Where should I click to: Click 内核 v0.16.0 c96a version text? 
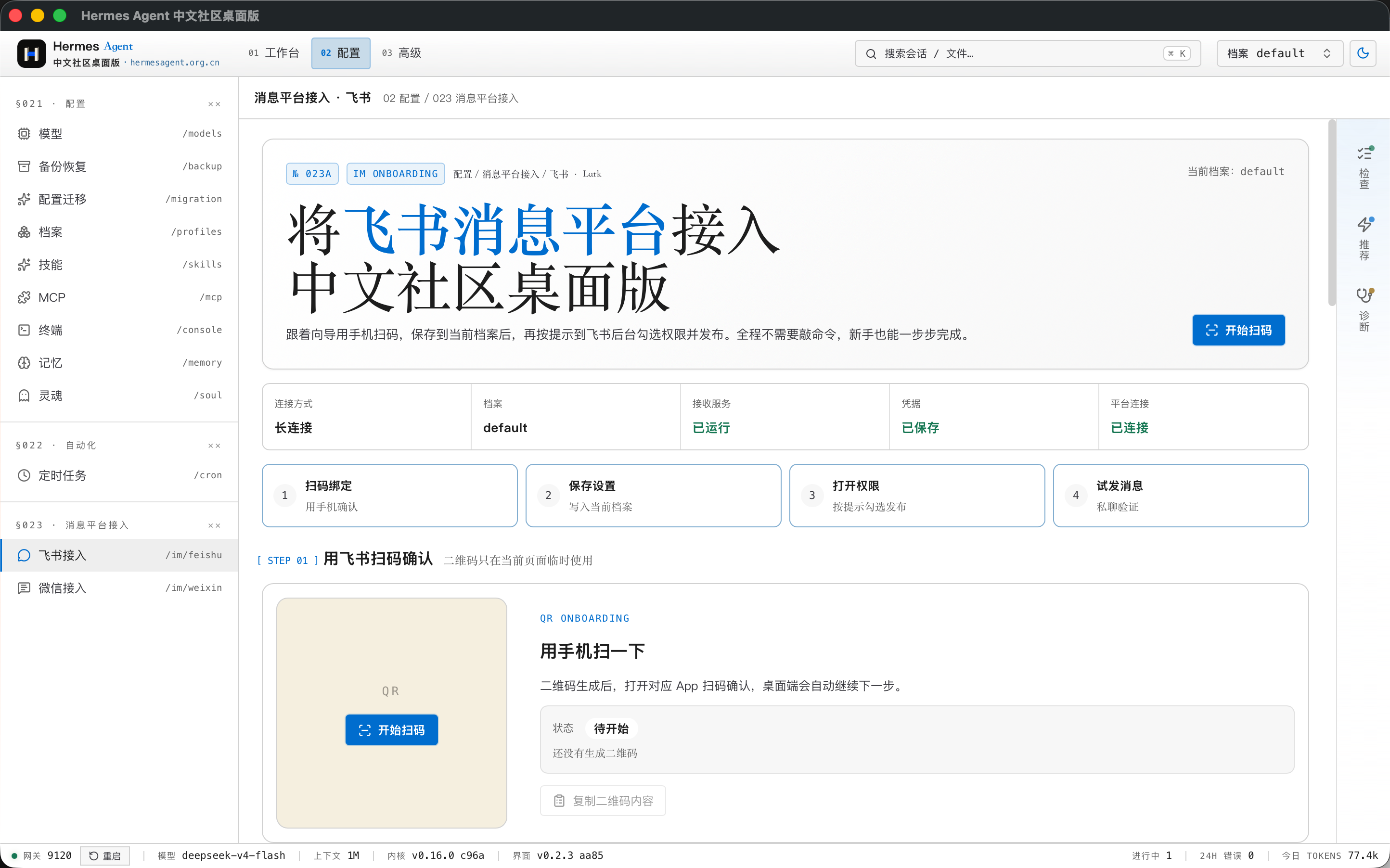click(436, 855)
